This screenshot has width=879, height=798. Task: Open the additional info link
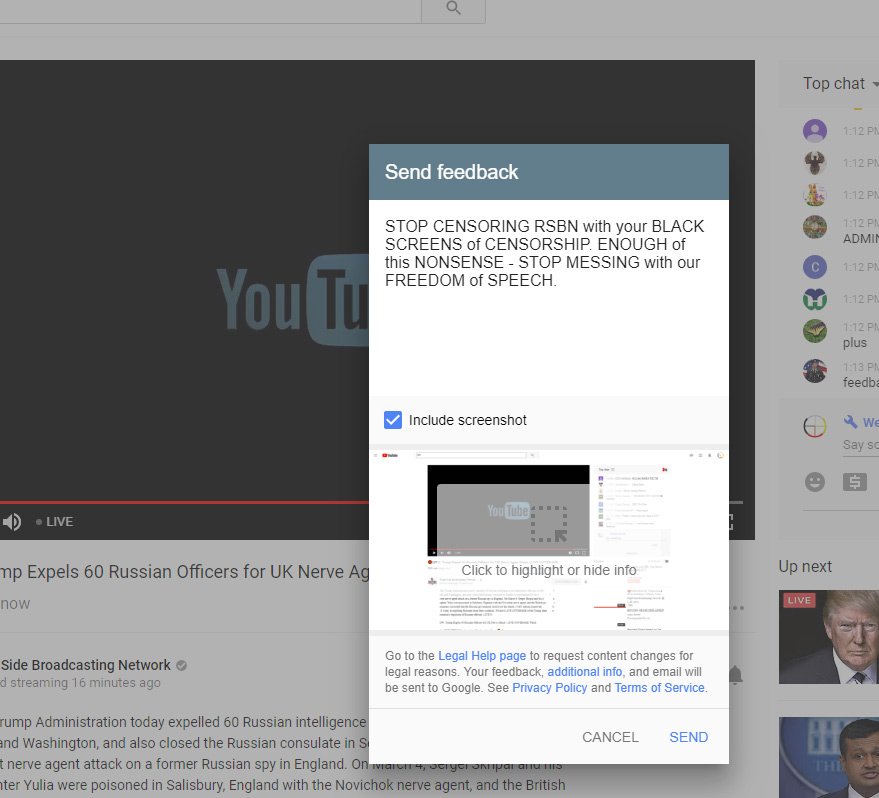tap(584, 671)
